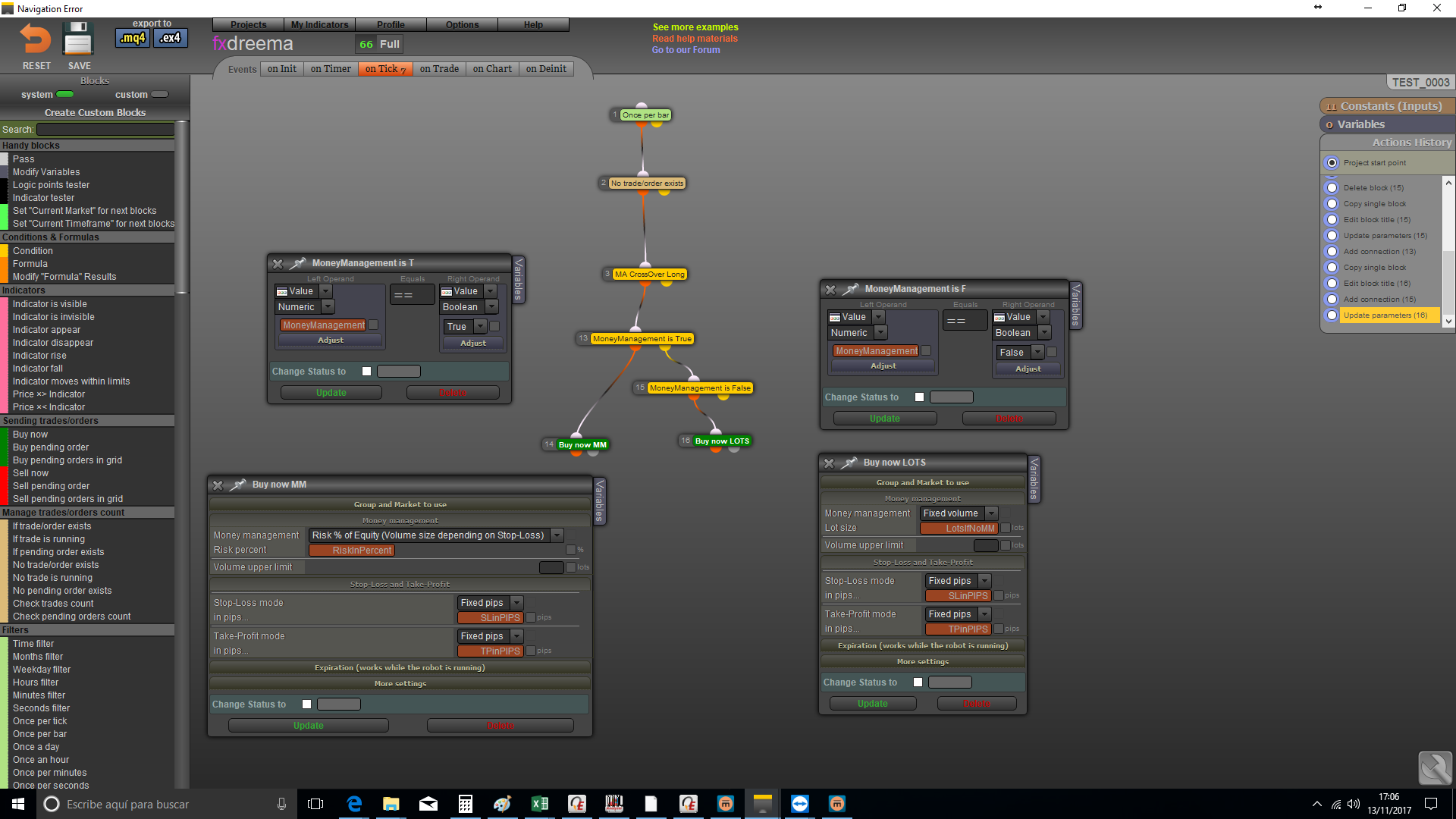1456x819 pixels.
Task: Open Go to our Forum link
Action: coord(686,50)
